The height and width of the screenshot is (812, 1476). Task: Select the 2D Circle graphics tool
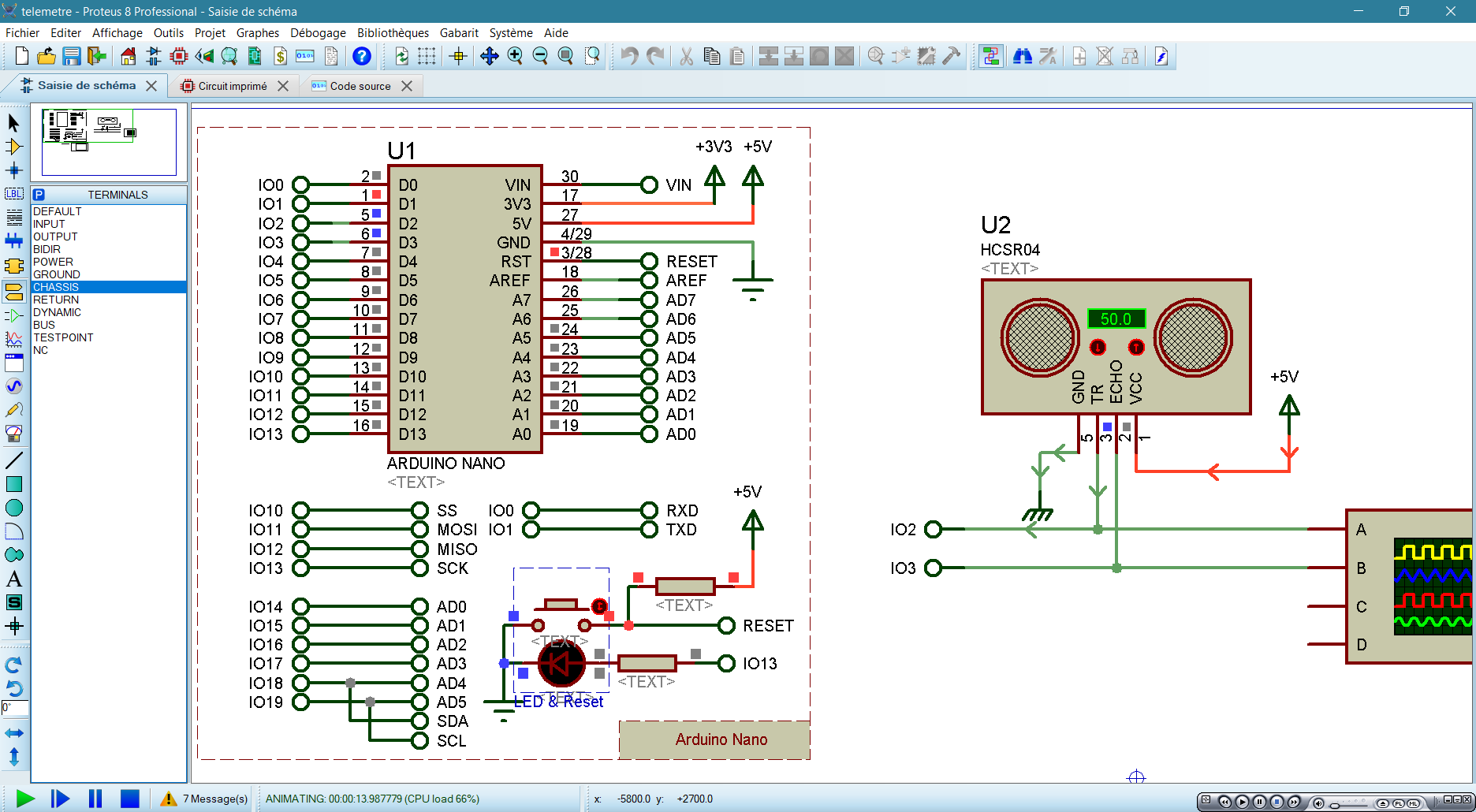point(13,508)
